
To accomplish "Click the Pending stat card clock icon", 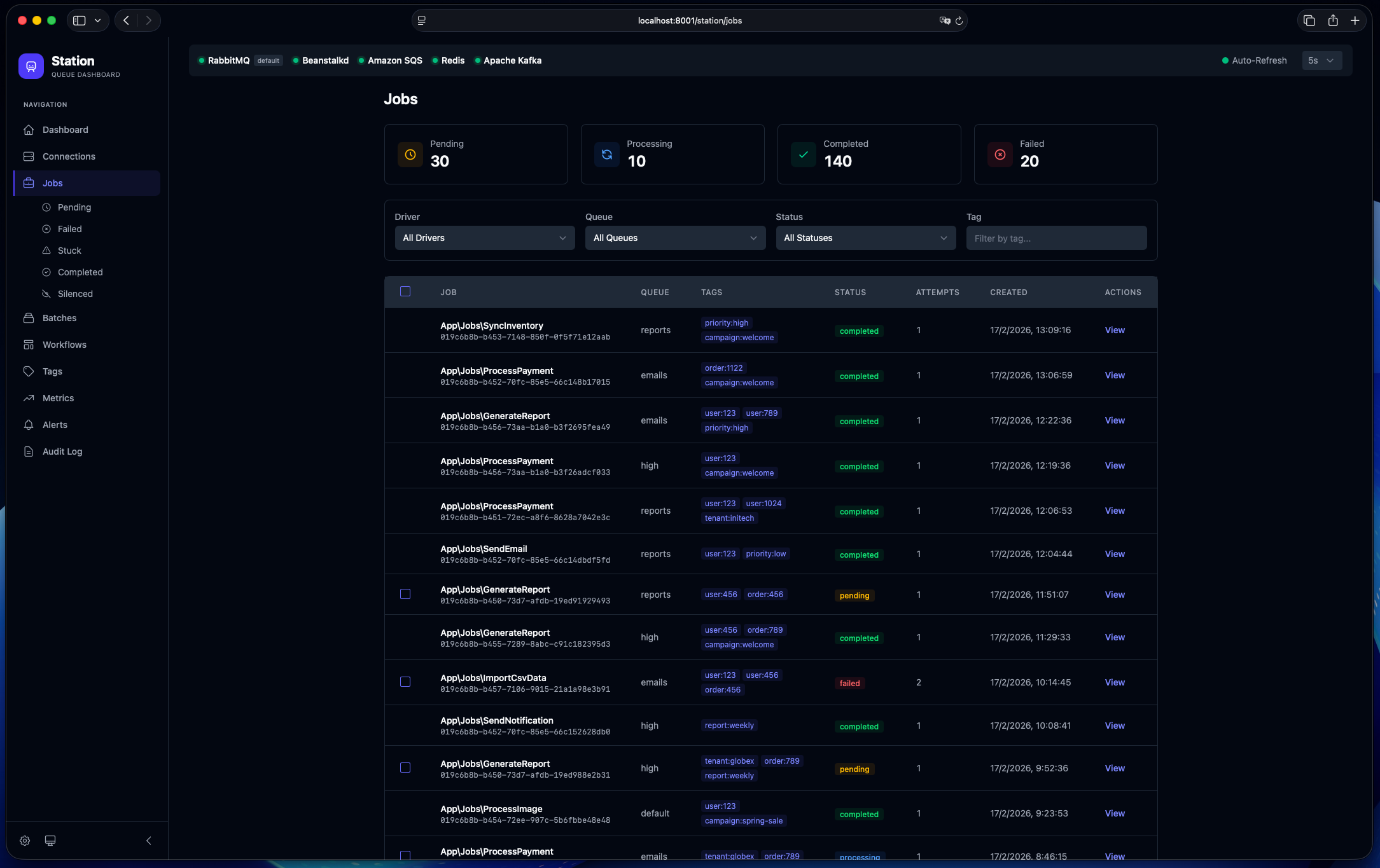I will [410, 155].
